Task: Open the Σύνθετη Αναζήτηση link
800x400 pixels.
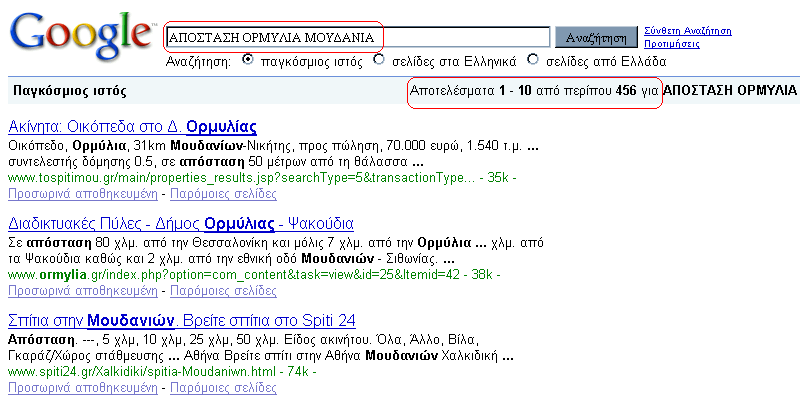Action: tap(687, 31)
